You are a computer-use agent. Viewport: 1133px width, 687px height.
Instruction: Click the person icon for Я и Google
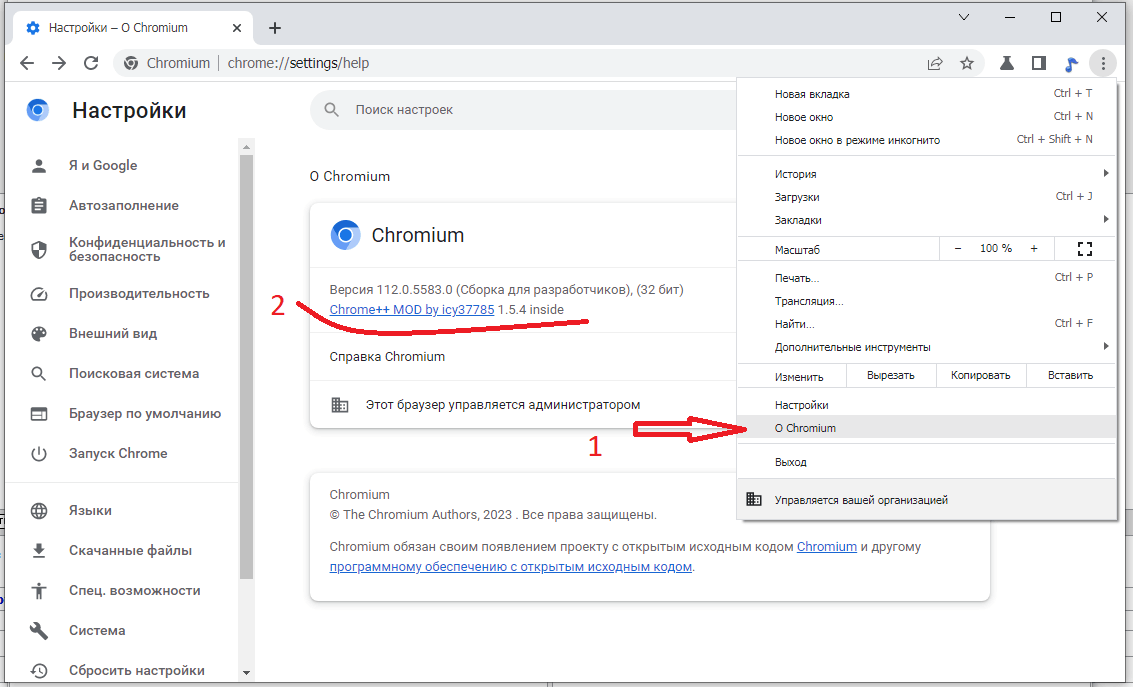[39, 165]
